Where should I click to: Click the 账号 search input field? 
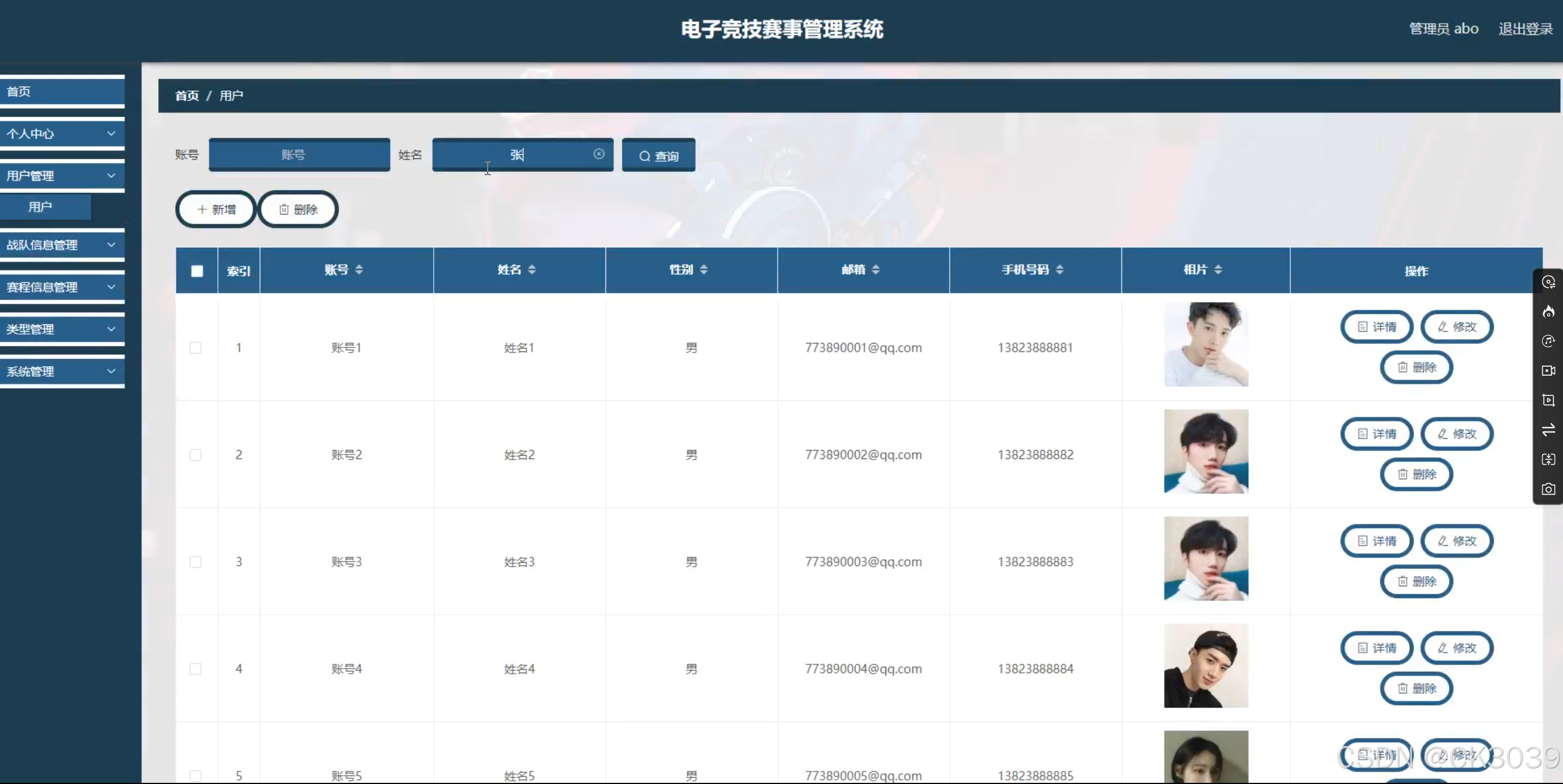299,155
